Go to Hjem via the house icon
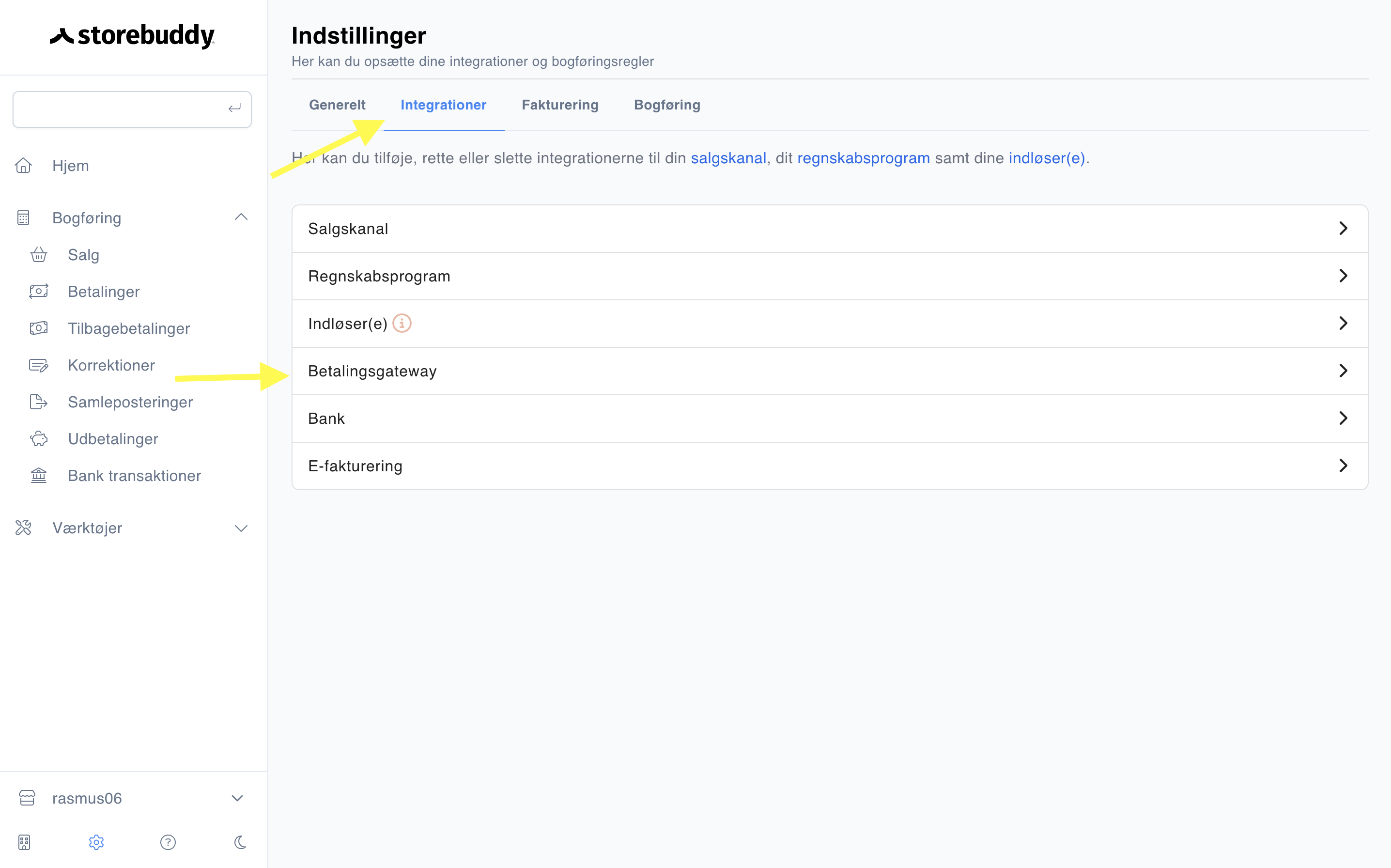Screen dimensions: 1391x868 pyautogui.click(x=23, y=165)
